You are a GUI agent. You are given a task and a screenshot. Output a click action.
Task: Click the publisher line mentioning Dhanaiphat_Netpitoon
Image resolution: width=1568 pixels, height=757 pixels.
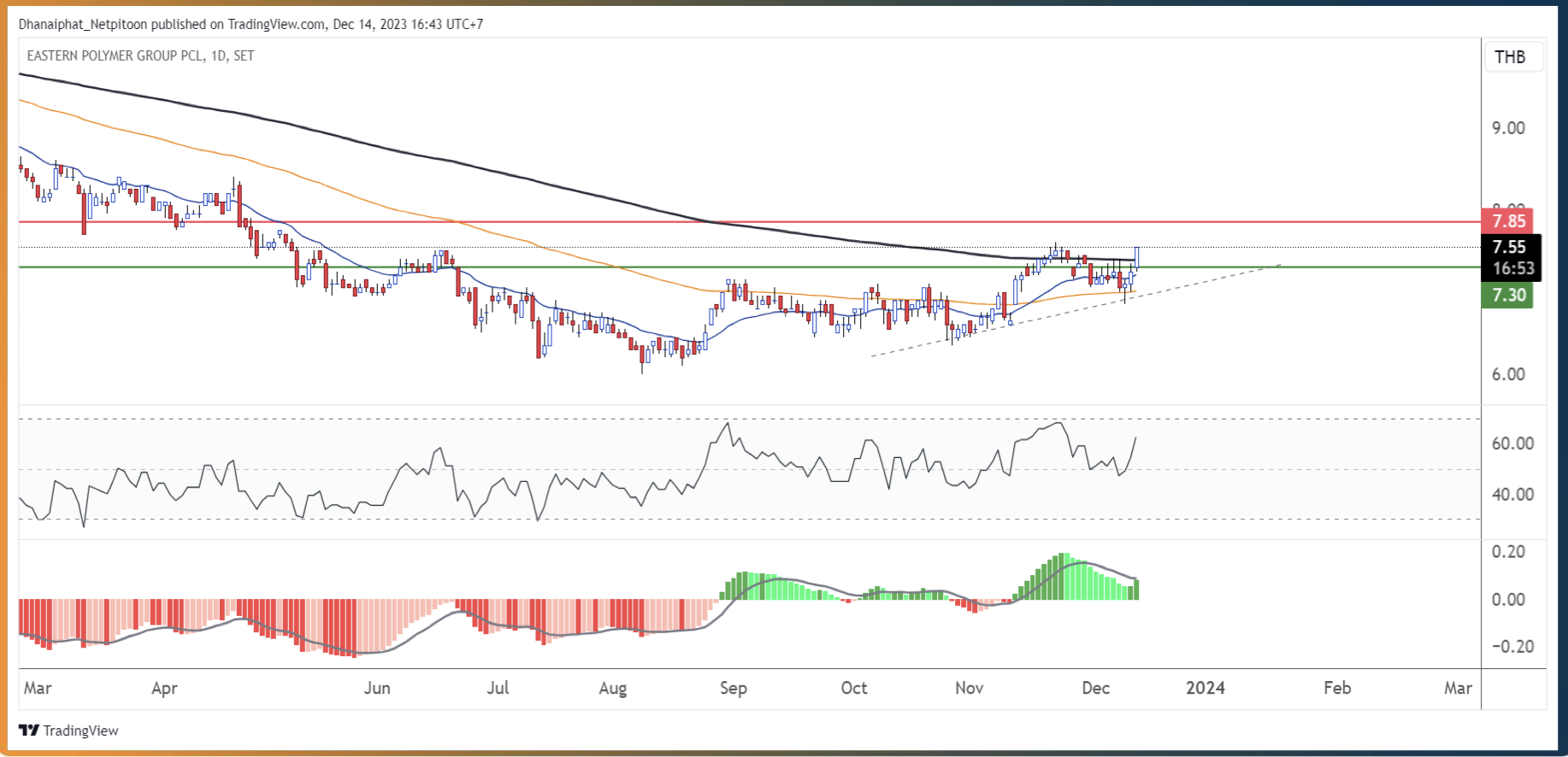coord(251,24)
